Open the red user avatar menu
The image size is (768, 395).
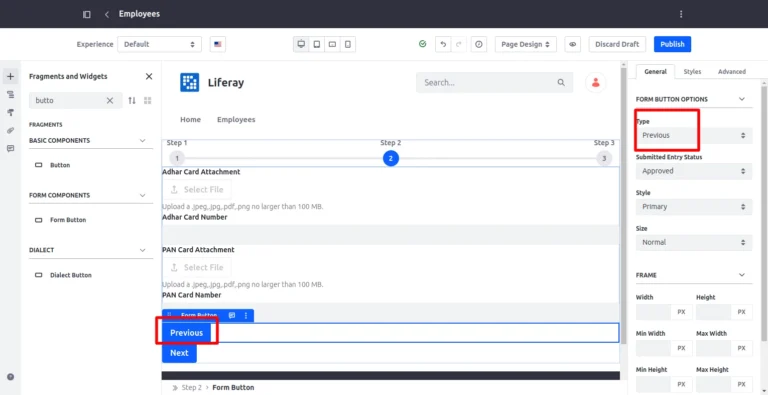tap(596, 82)
